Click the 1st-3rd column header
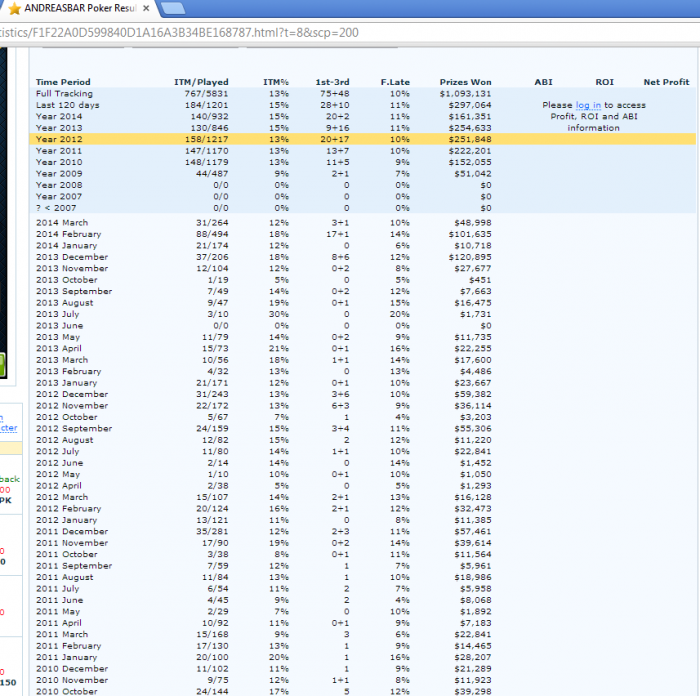The image size is (700, 696). pos(332,82)
